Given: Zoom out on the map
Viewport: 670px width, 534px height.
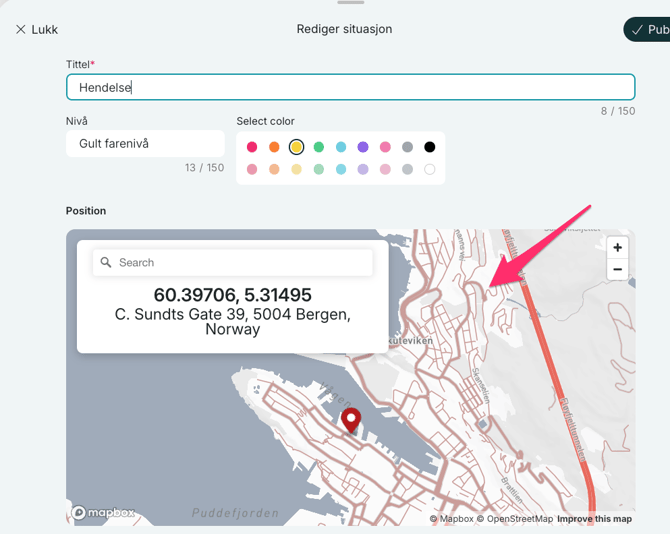Looking at the screenshot, I should point(618,269).
